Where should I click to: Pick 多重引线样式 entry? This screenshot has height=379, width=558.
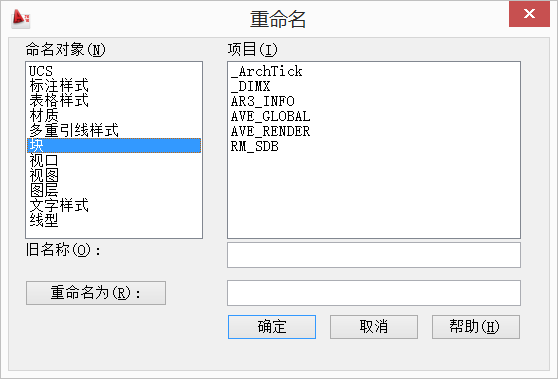coord(114,131)
